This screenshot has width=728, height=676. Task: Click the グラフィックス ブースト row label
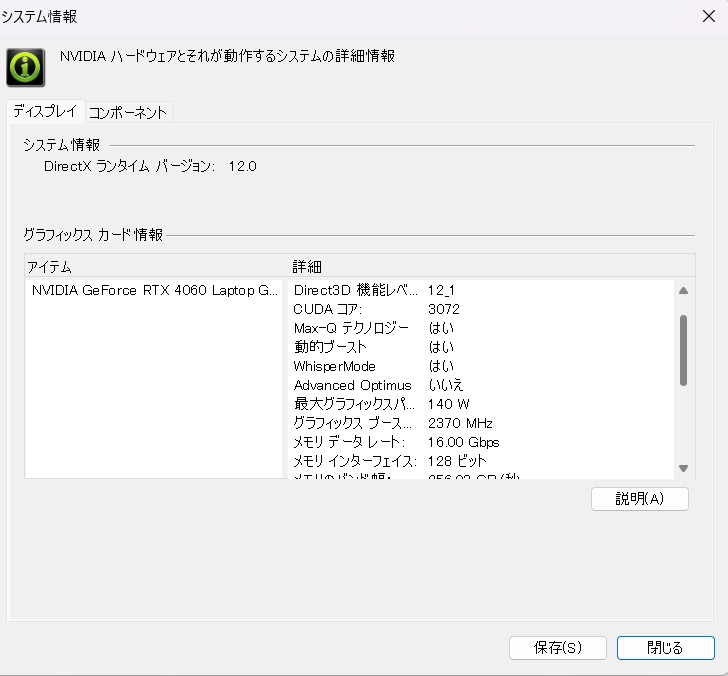[352, 423]
